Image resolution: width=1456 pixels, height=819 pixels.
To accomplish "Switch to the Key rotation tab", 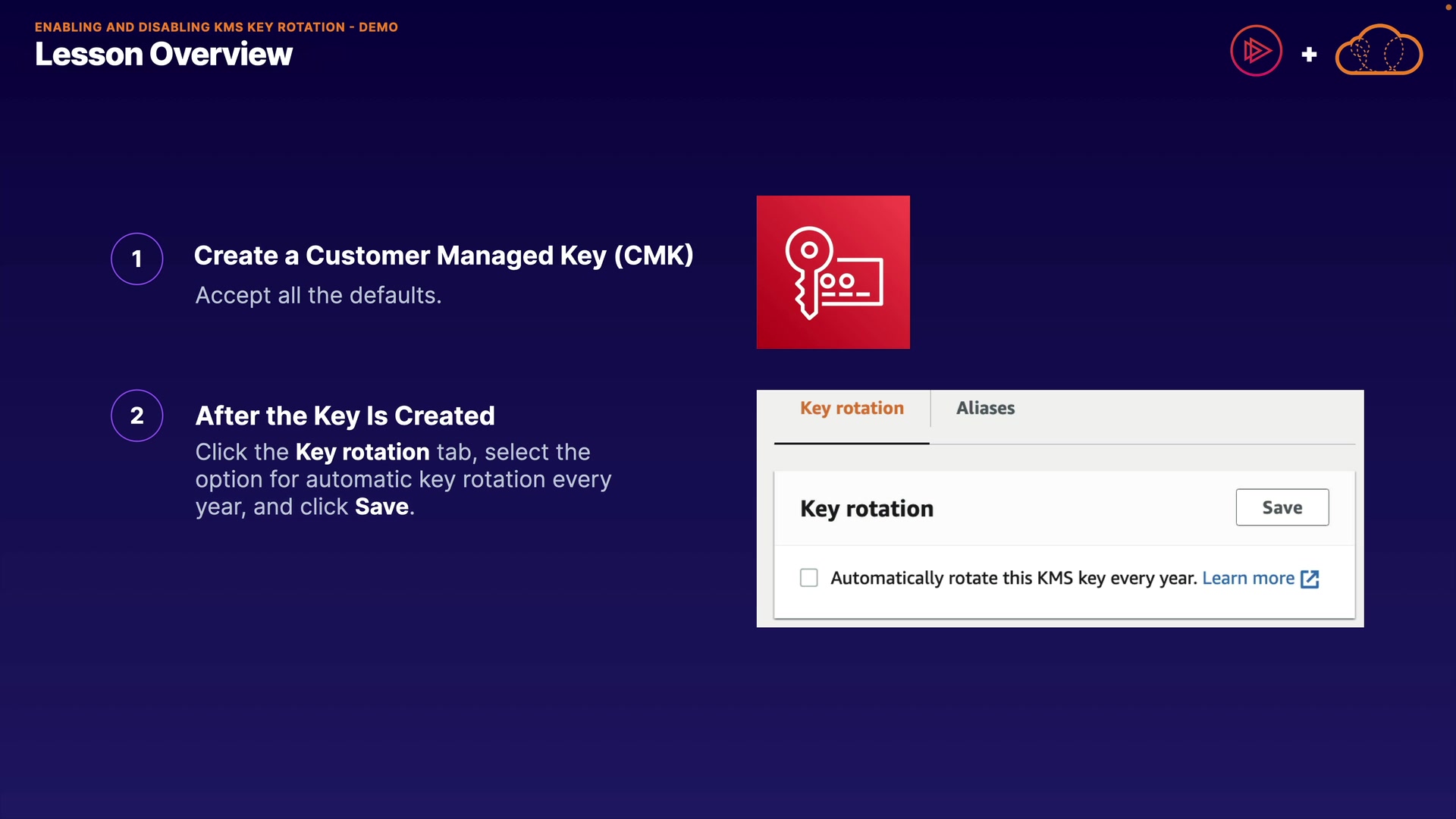I will pos(852,408).
